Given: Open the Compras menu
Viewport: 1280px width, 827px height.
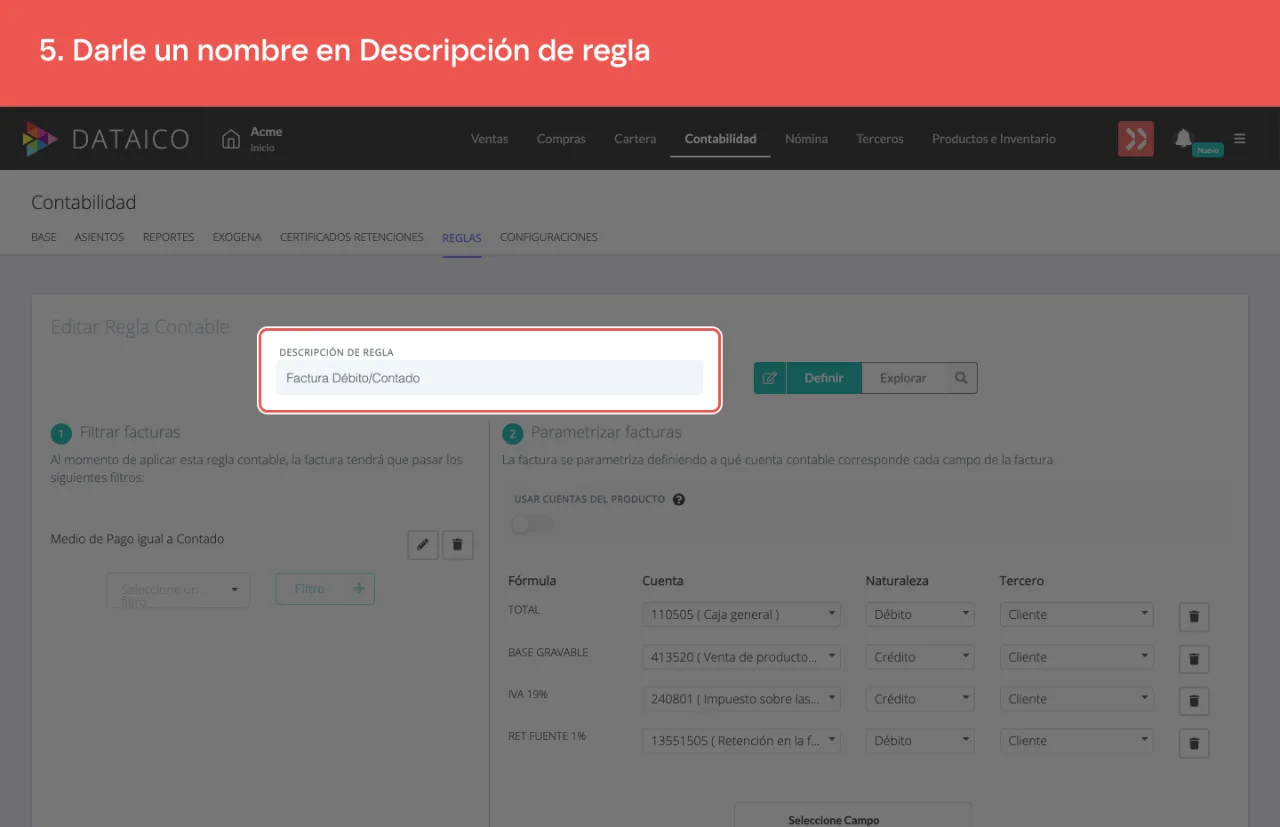Looking at the screenshot, I should [x=561, y=139].
